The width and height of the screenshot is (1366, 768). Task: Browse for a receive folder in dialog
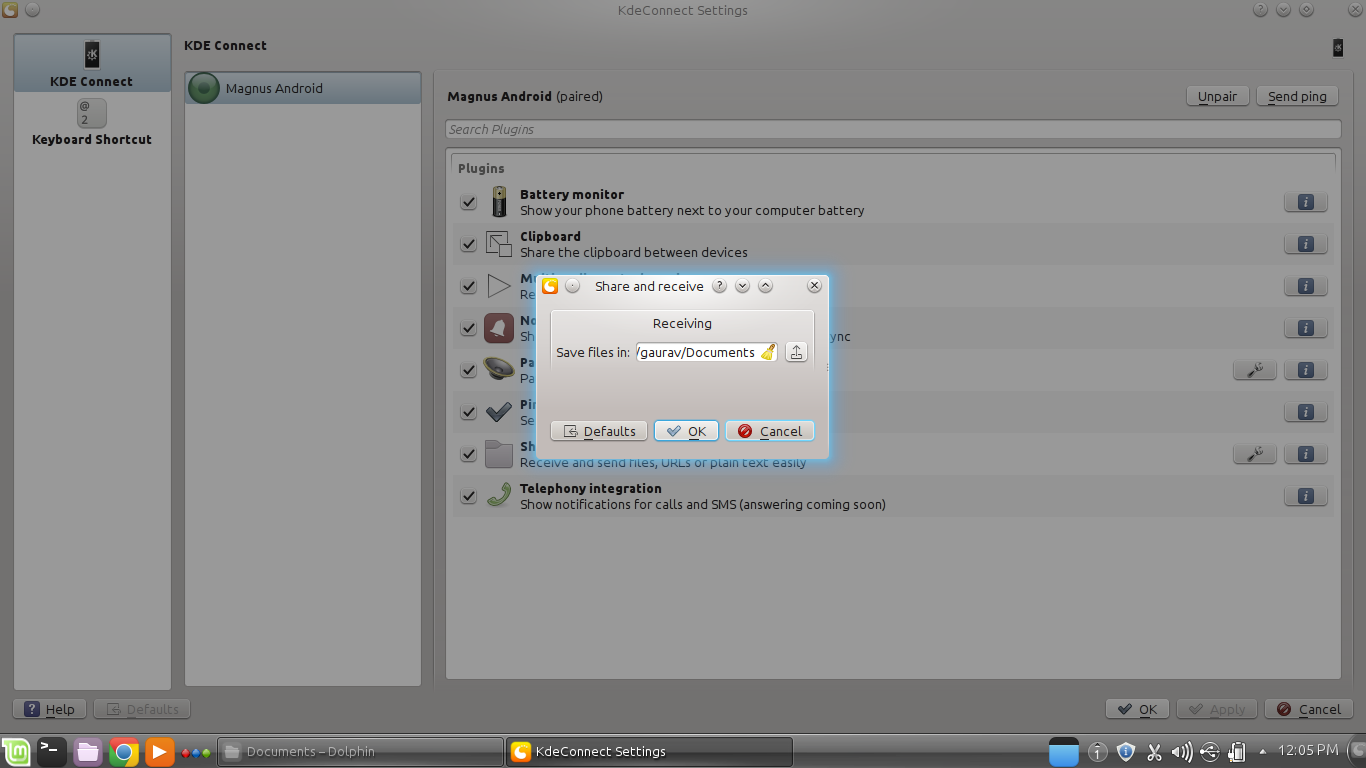pos(796,352)
